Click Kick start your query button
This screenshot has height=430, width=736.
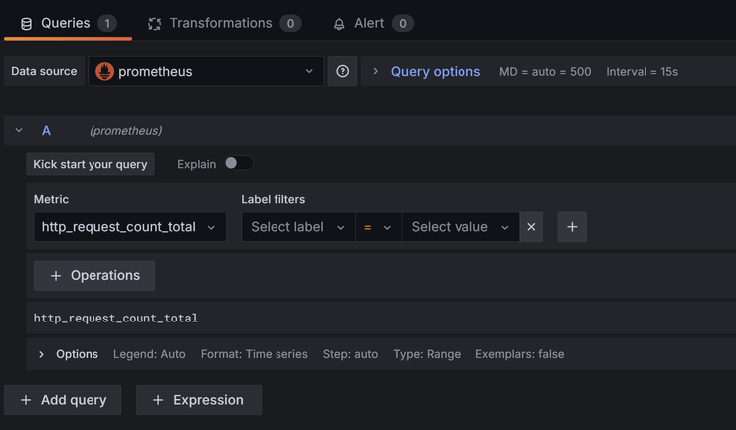(x=90, y=164)
